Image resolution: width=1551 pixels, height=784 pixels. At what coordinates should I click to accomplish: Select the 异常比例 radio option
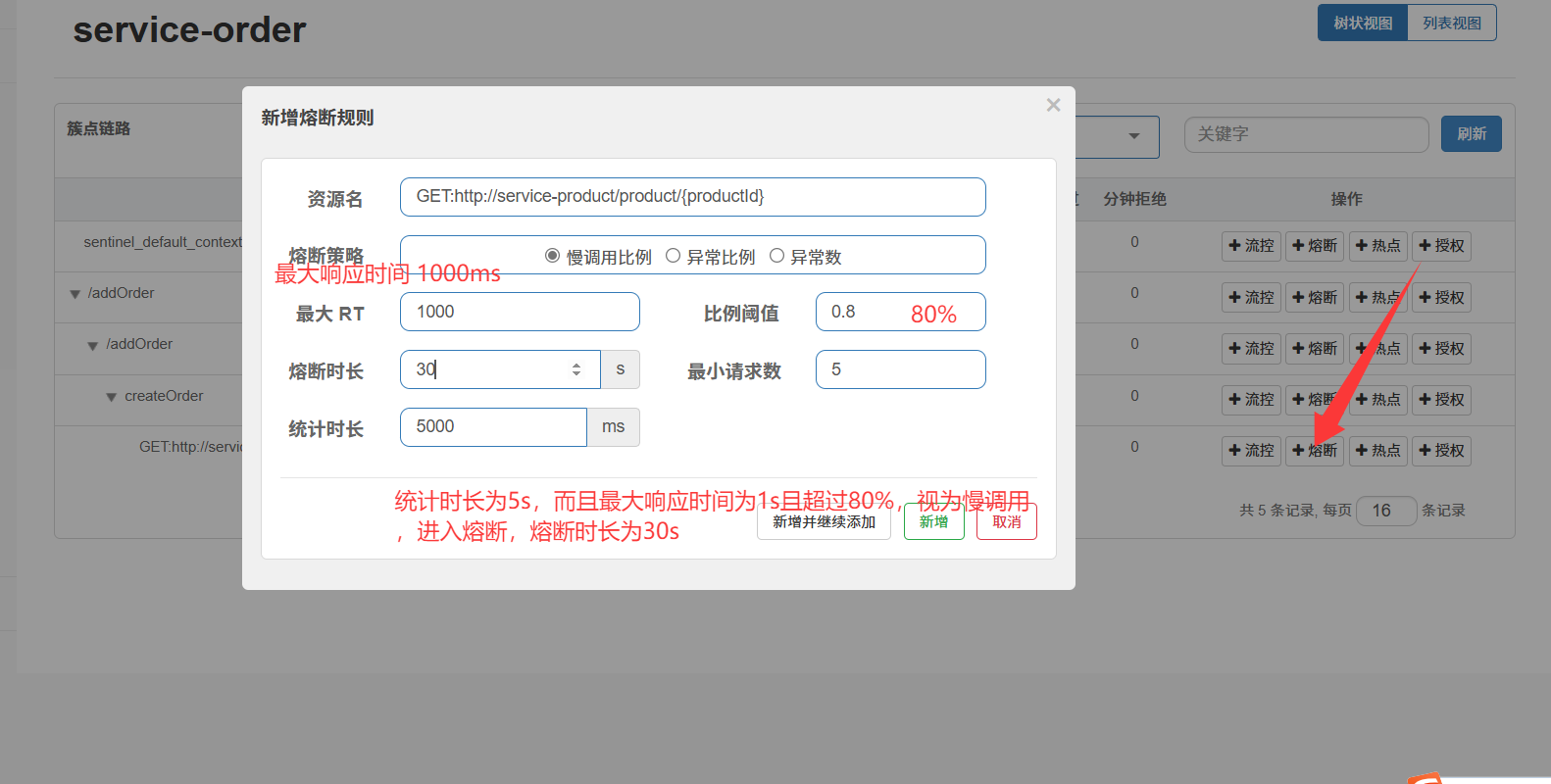[674, 256]
